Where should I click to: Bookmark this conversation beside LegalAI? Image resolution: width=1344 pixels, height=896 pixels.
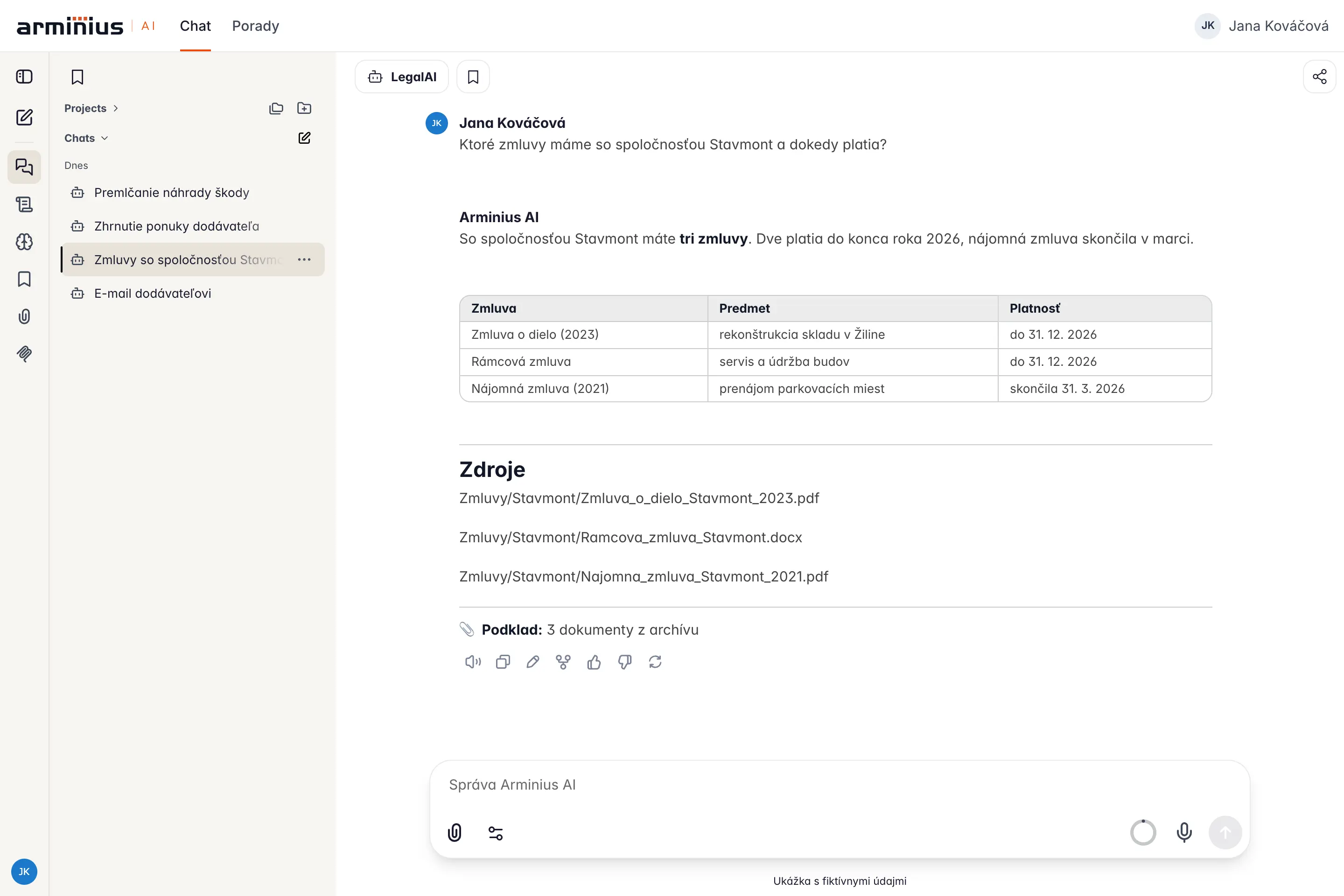pyautogui.click(x=473, y=77)
